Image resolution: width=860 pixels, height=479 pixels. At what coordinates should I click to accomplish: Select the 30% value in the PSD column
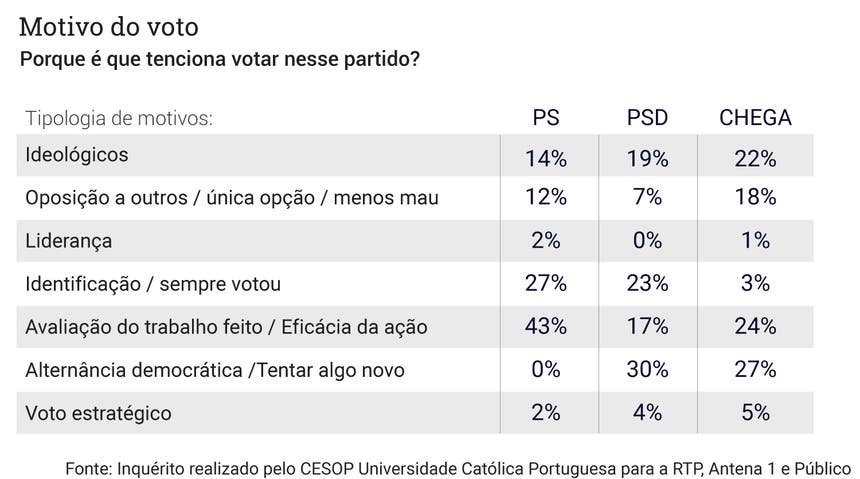[647, 370]
